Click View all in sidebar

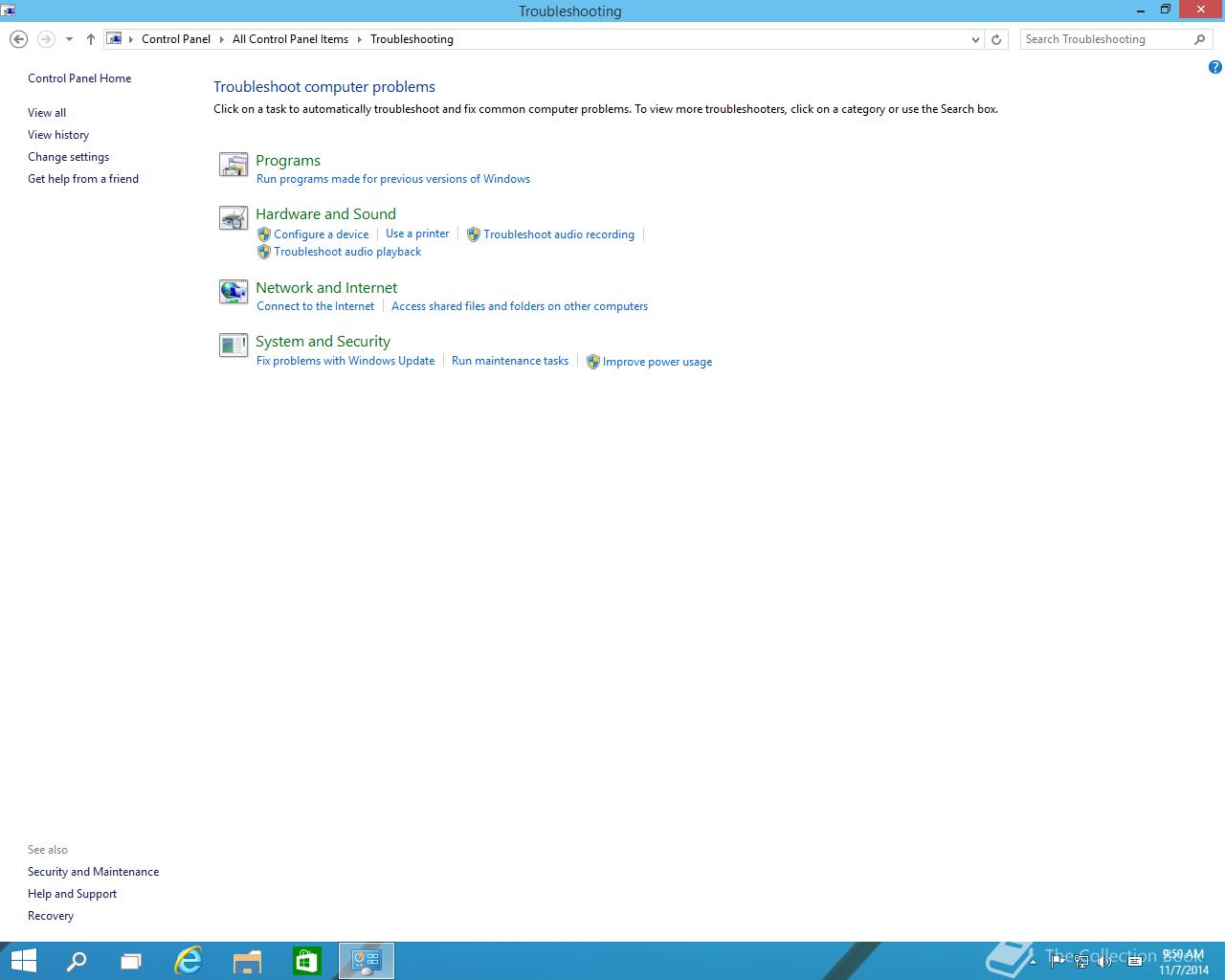pyautogui.click(x=47, y=113)
